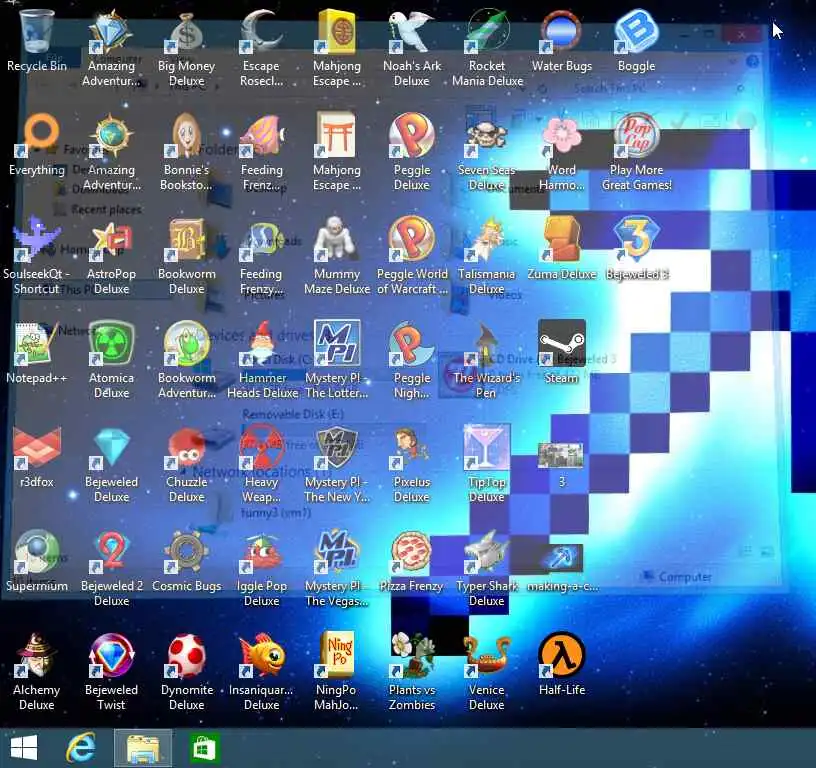Open Mystery PI The Vegas icon
The width and height of the screenshot is (816, 768).
pos(336,552)
